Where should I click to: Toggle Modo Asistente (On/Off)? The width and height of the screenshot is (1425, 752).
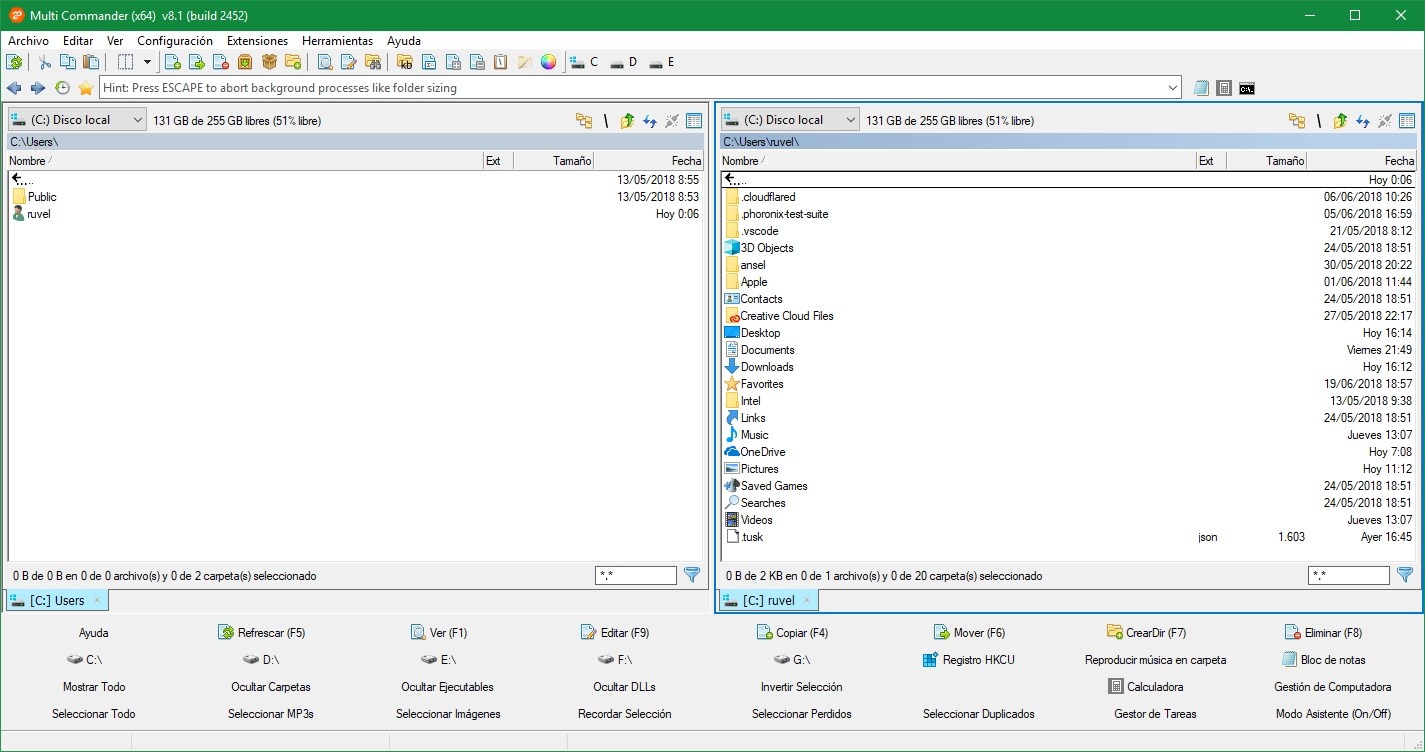point(1332,714)
